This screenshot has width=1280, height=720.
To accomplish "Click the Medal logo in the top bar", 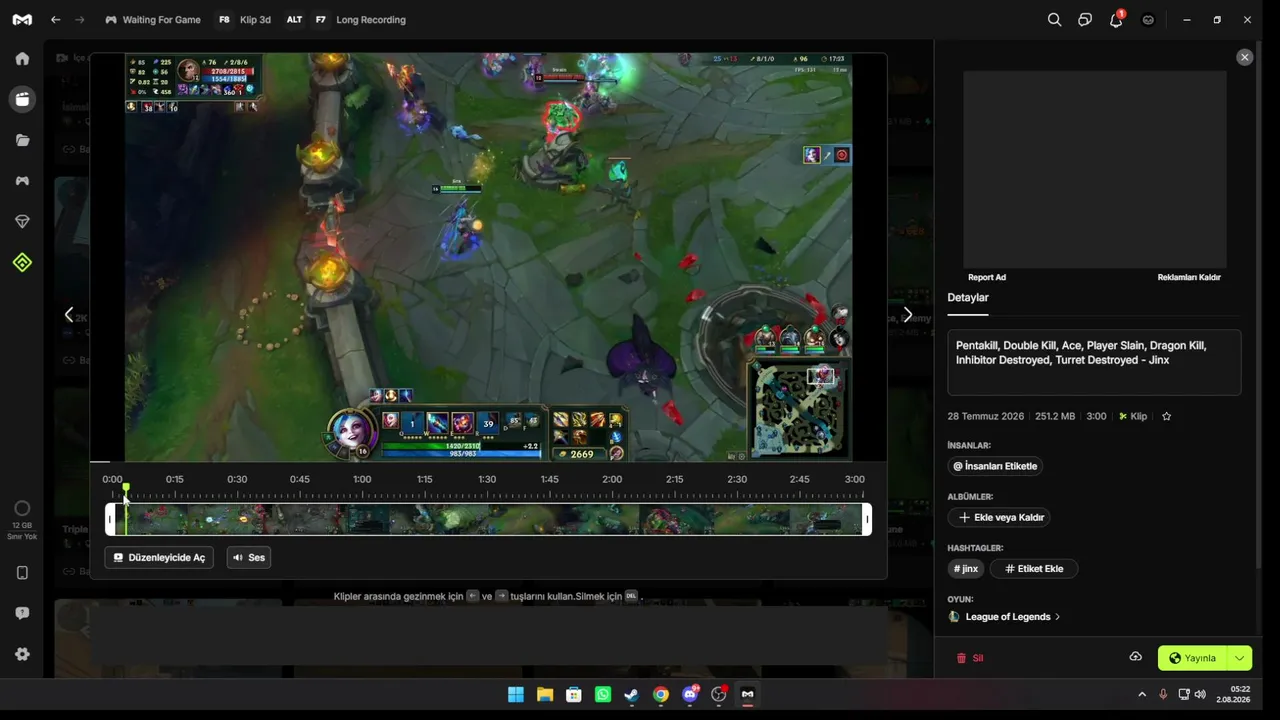I will click(22, 20).
